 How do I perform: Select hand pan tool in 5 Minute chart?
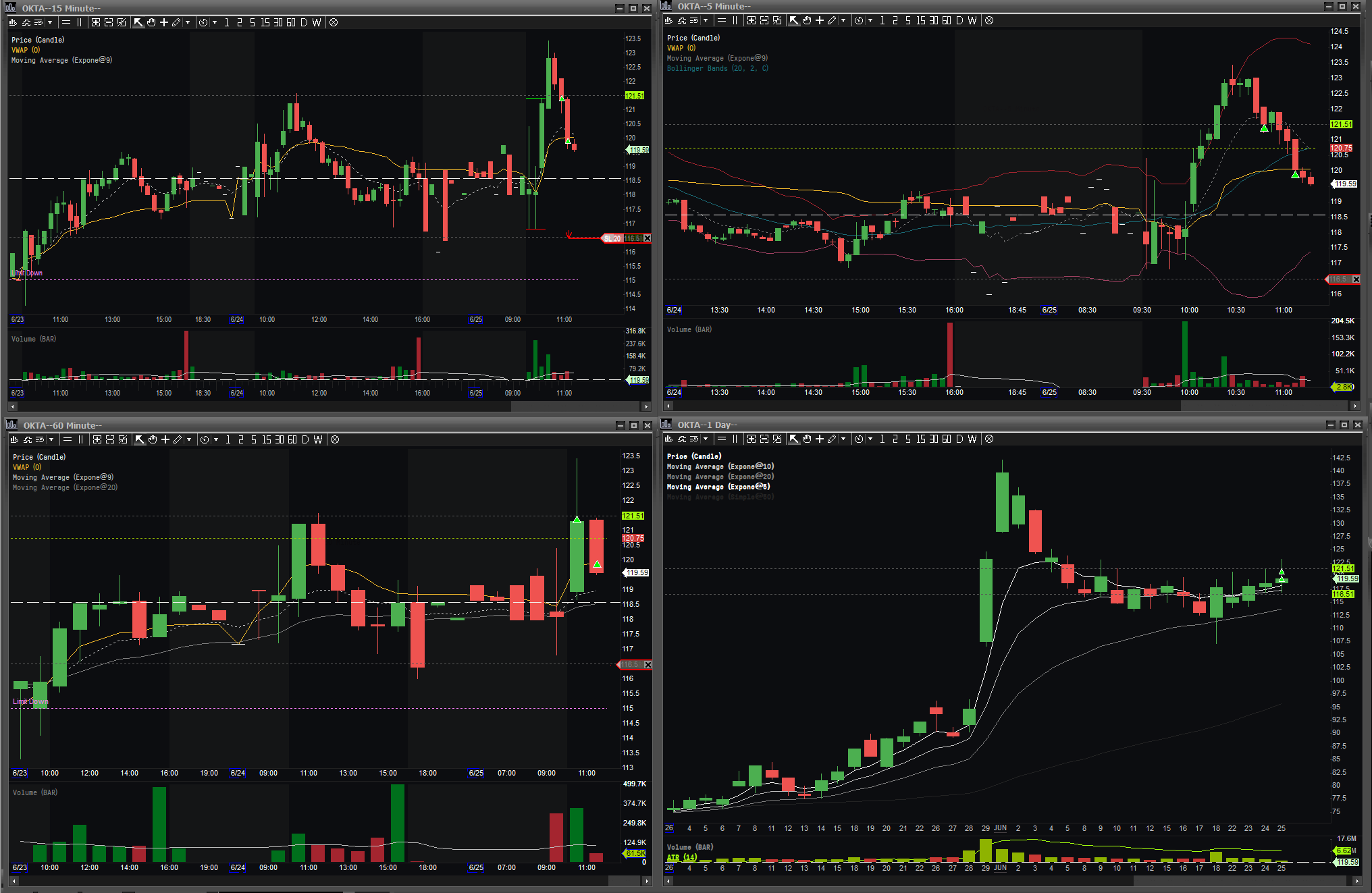point(807,20)
